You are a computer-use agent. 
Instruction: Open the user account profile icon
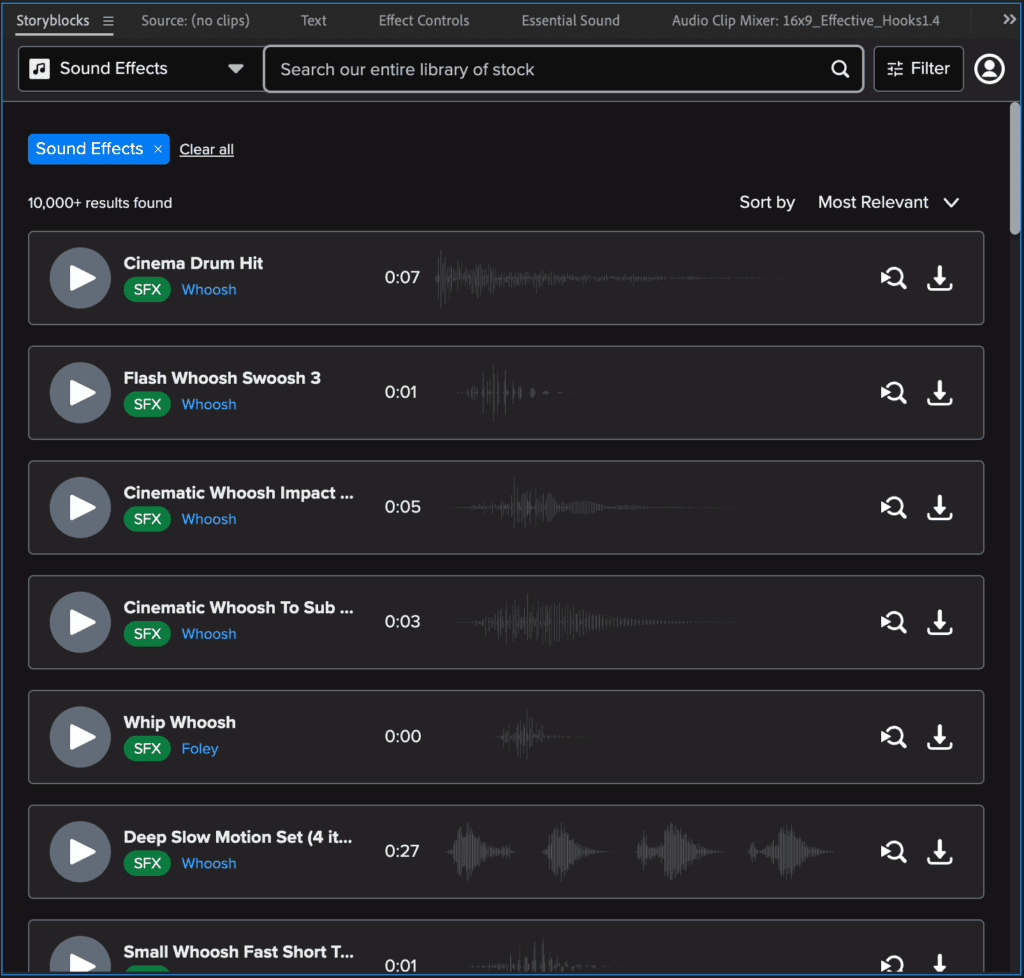click(x=989, y=69)
